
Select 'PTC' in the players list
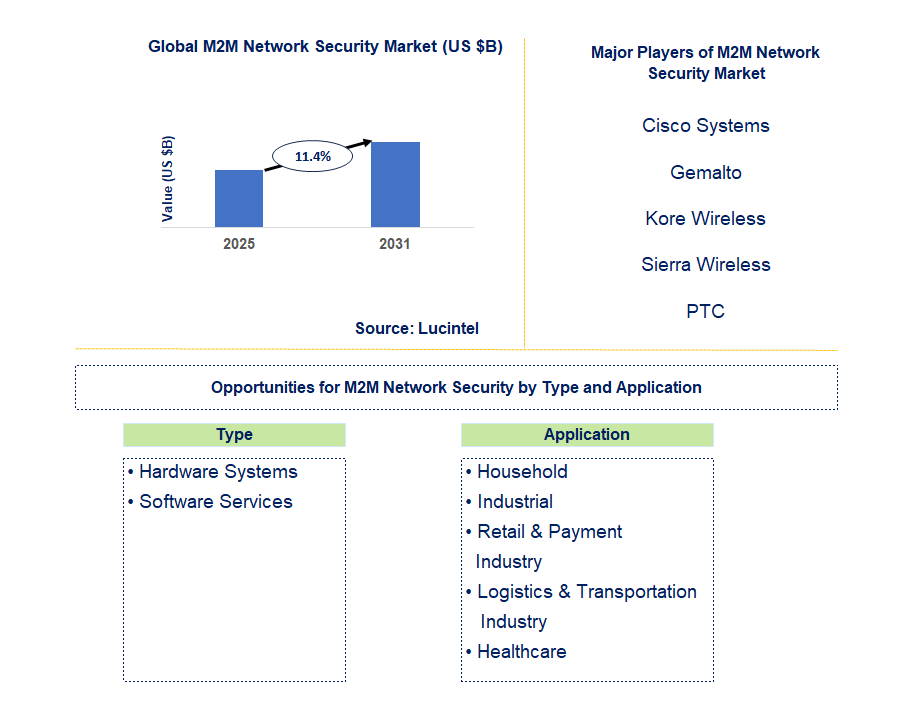[x=705, y=311]
